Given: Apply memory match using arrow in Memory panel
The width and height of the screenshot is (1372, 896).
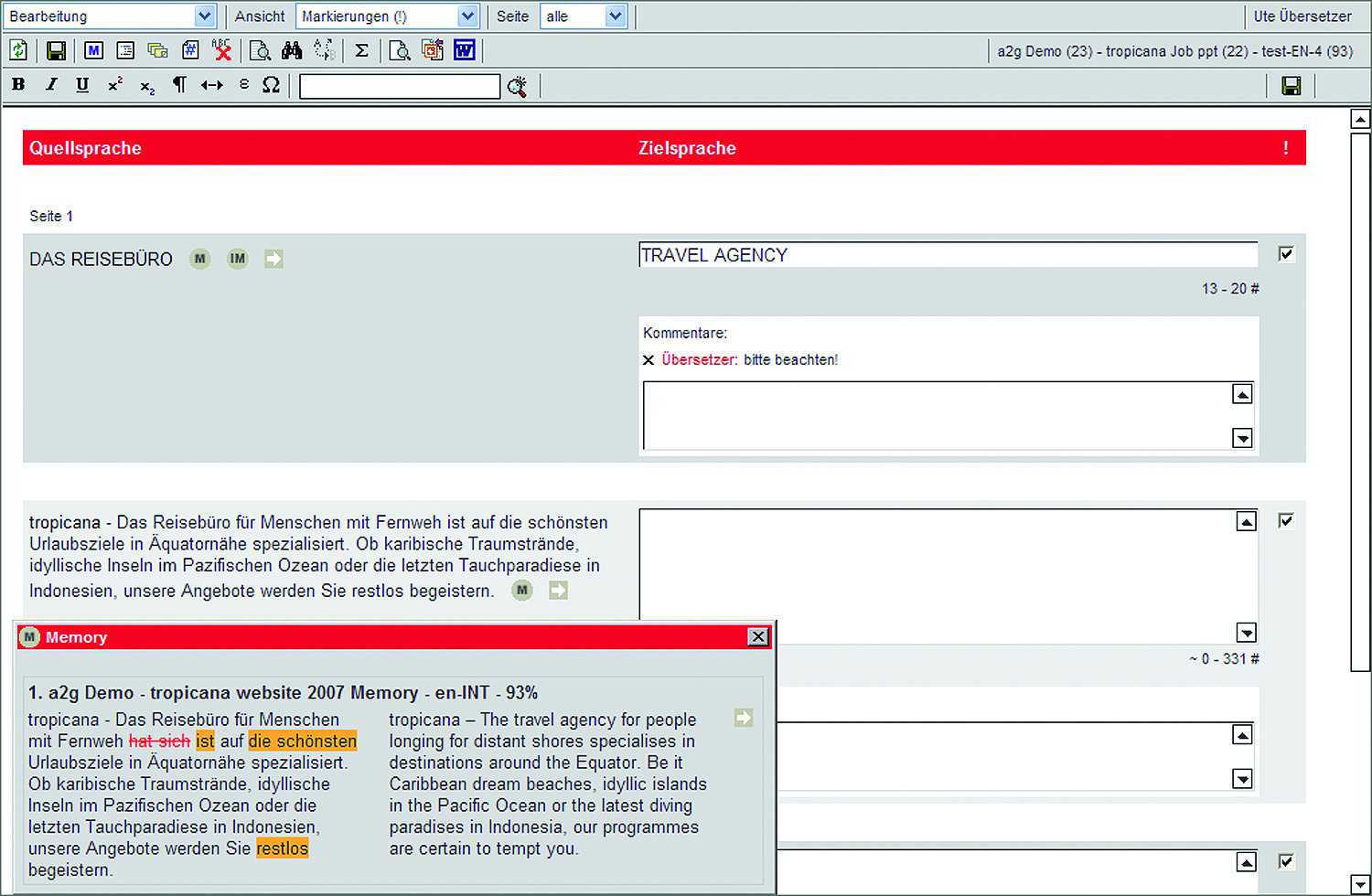Looking at the screenshot, I should click(x=744, y=718).
